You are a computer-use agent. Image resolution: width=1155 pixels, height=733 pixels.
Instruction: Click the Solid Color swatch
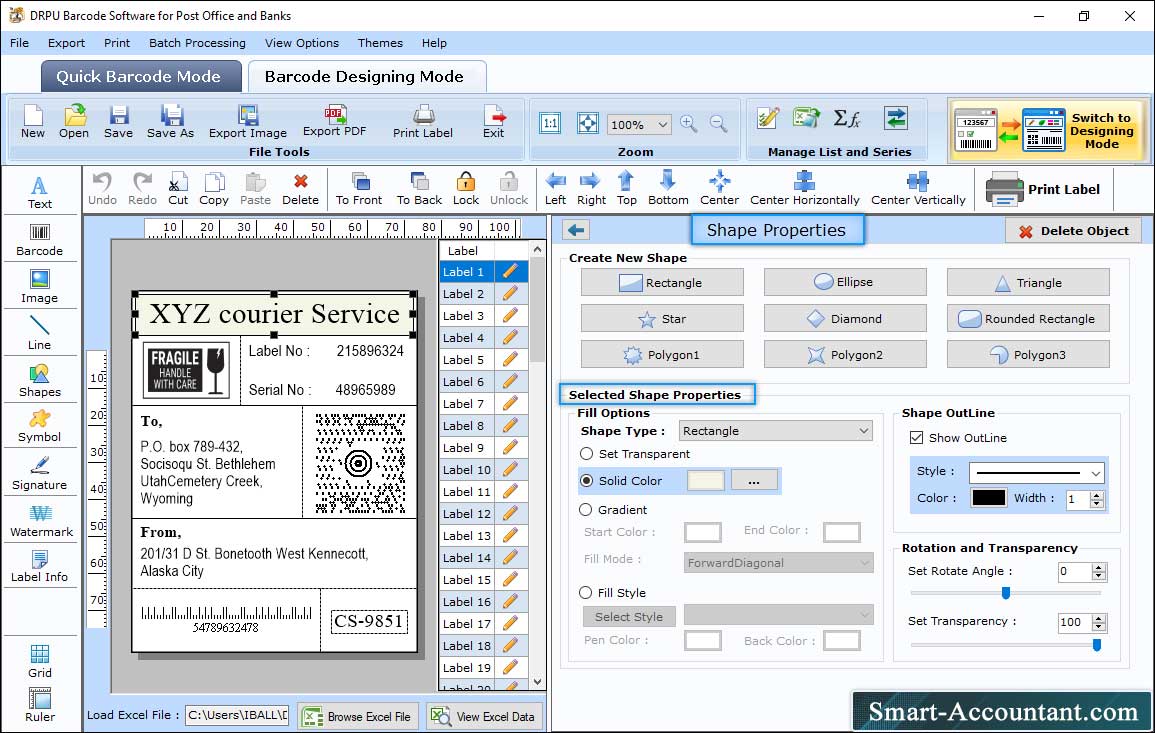[706, 480]
